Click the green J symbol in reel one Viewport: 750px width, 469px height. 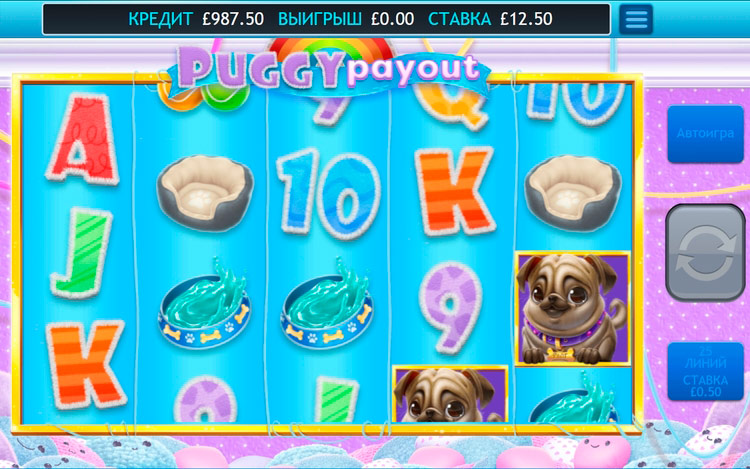point(82,253)
